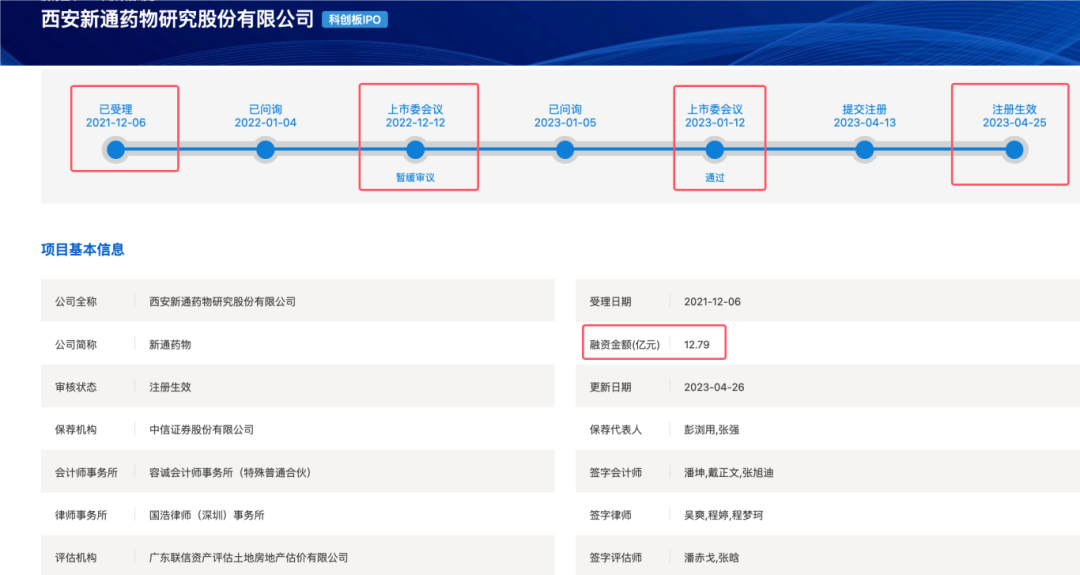
Task: Click the 审核状态 value 注册生效
Action: [170, 387]
